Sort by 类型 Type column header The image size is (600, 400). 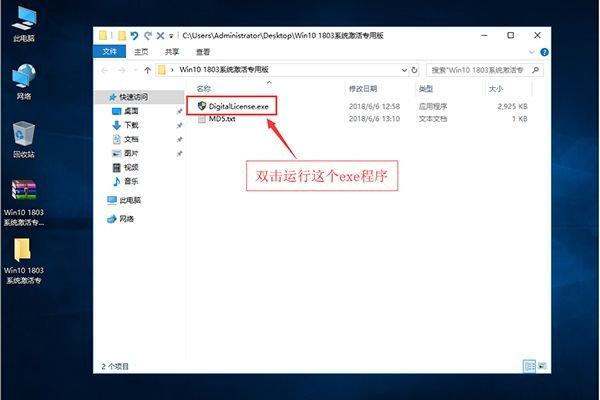coord(426,89)
